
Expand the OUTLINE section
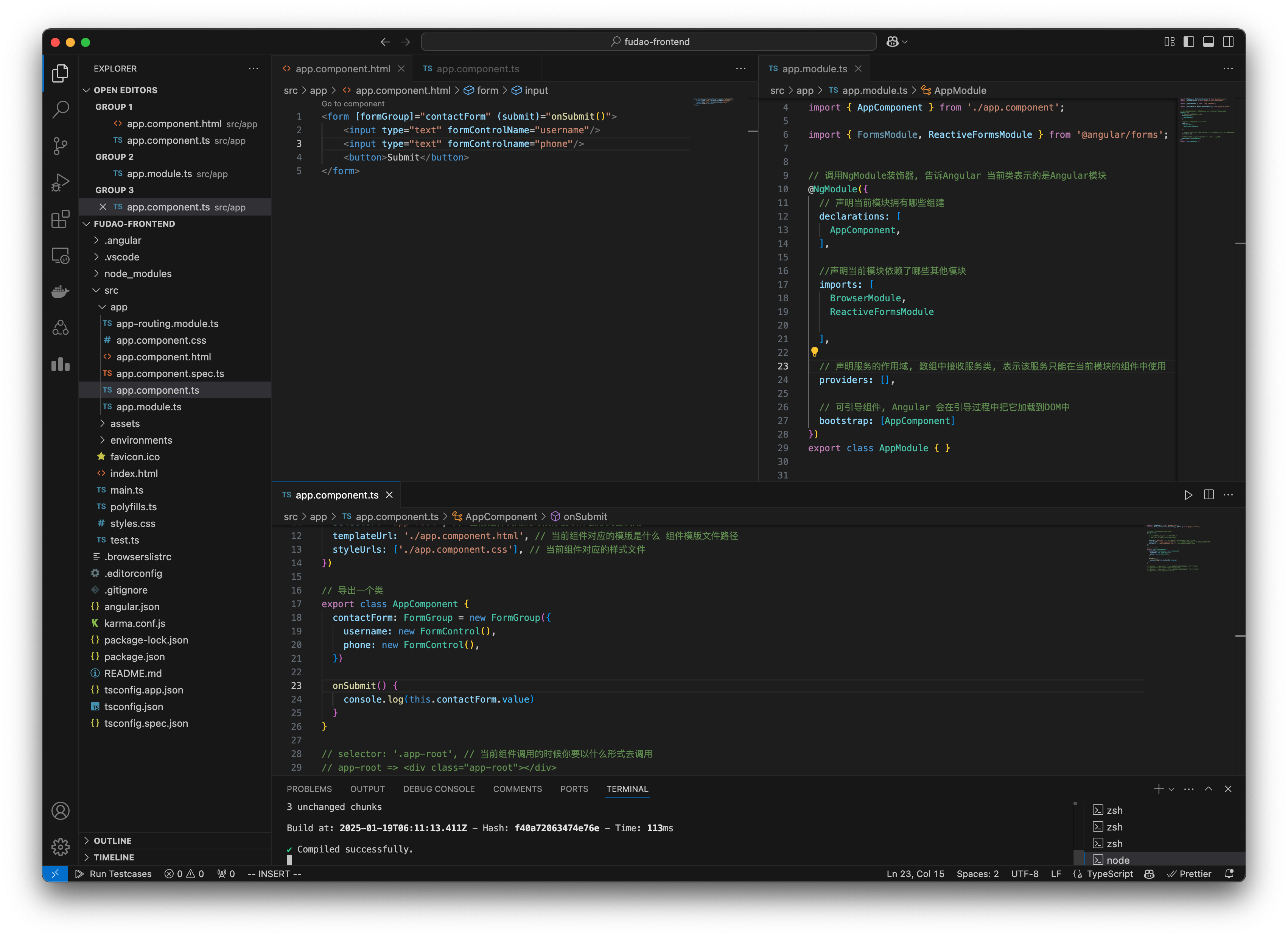pos(114,840)
